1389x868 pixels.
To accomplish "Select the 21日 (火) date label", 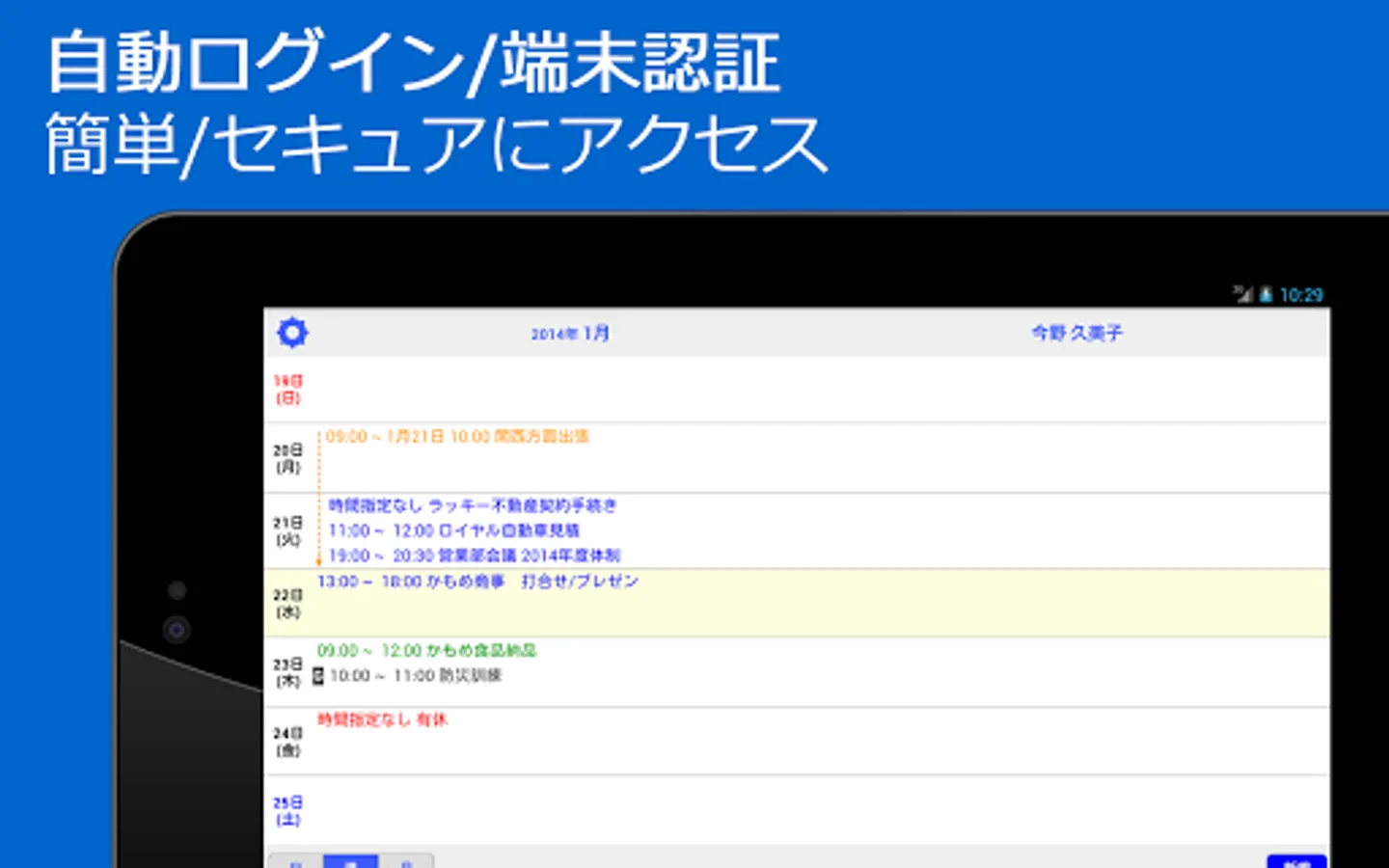I will pyautogui.click(x=287, y=530).
